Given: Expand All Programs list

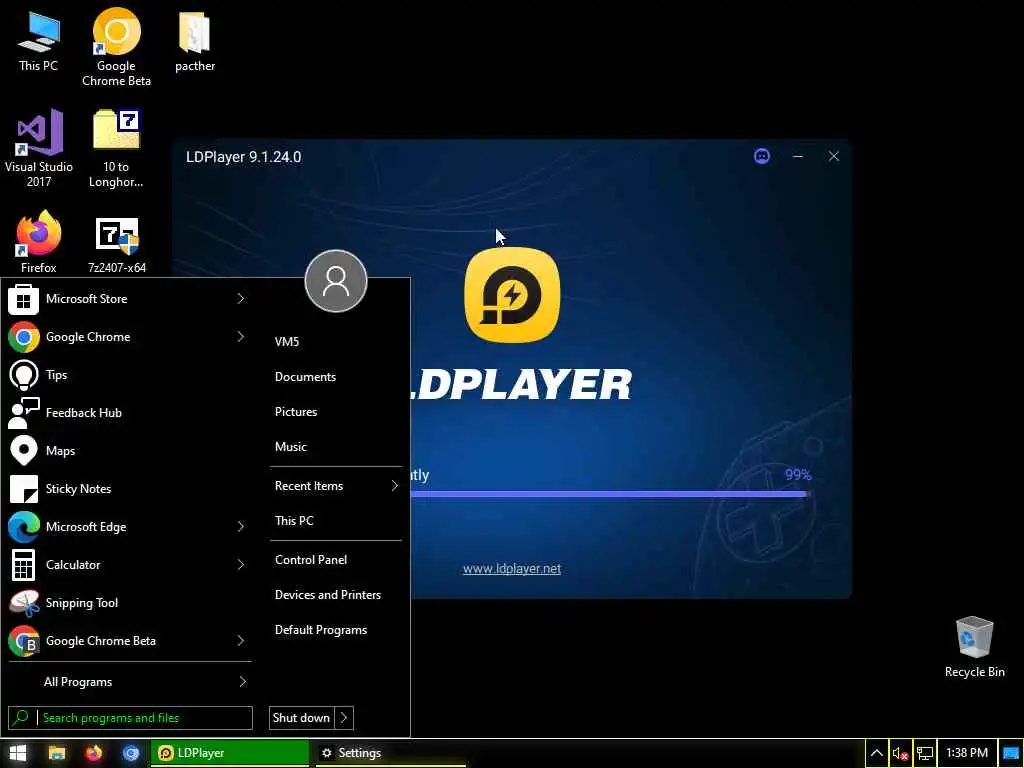Looking at the screenshot, I should (129, 682).
